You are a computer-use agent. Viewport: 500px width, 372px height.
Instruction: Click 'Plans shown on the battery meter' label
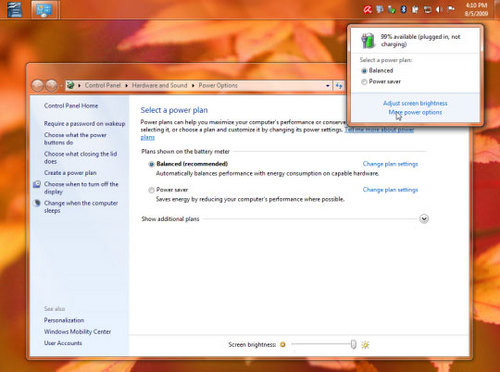pos(185,152)
